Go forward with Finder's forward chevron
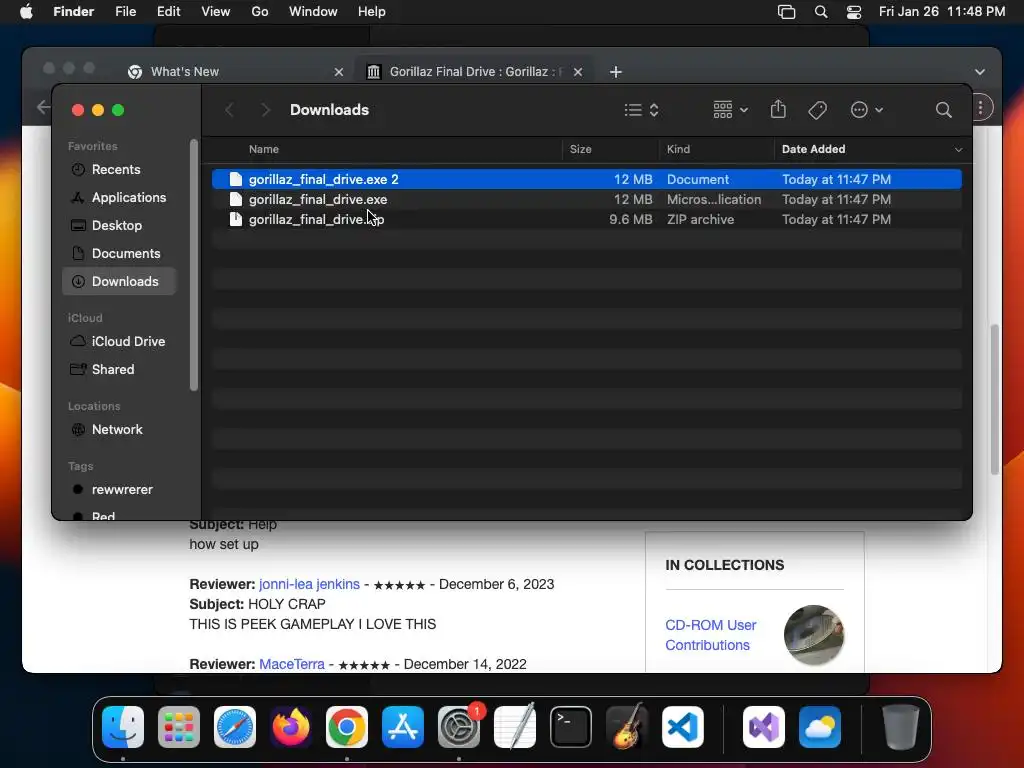Viewport: 1024px width, 768px height. click(264, 110)
